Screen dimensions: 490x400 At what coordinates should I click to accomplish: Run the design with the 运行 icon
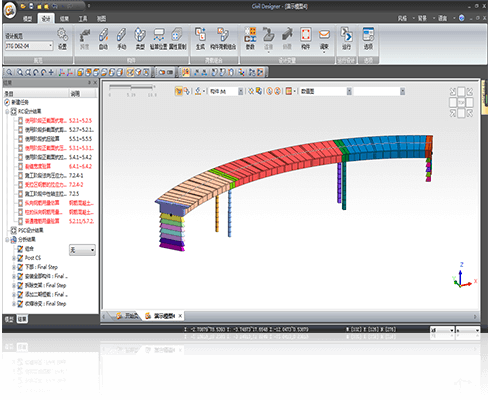click(346, 39)
